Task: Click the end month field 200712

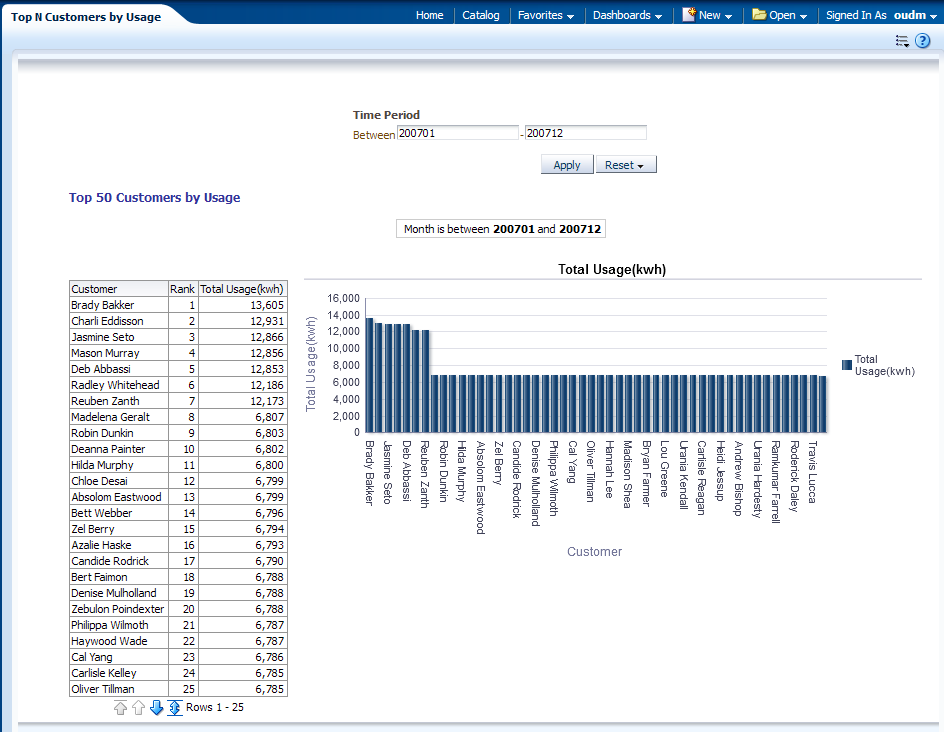Action: coord(586,133)
